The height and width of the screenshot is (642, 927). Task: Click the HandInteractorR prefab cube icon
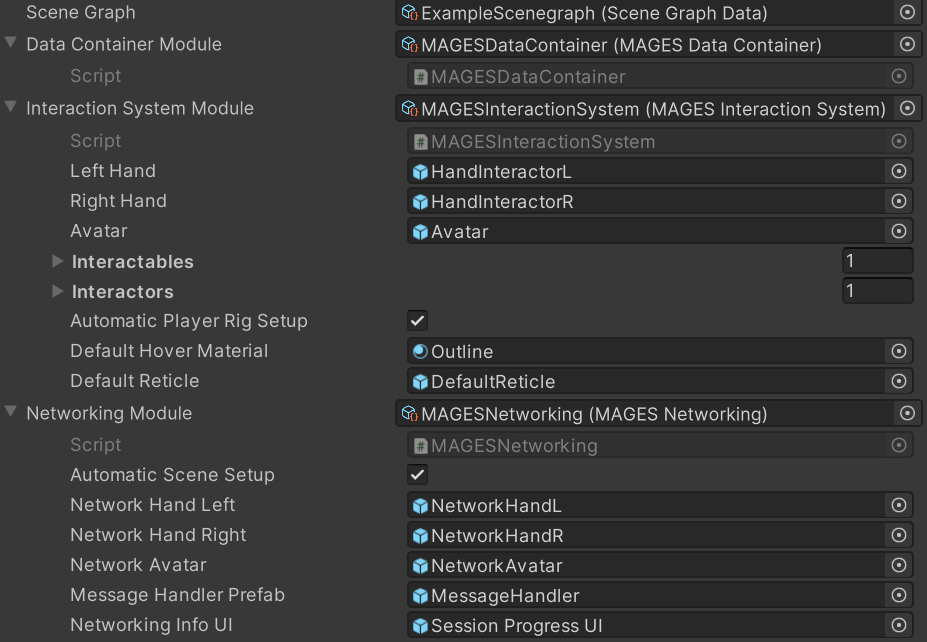click(420, 202)
